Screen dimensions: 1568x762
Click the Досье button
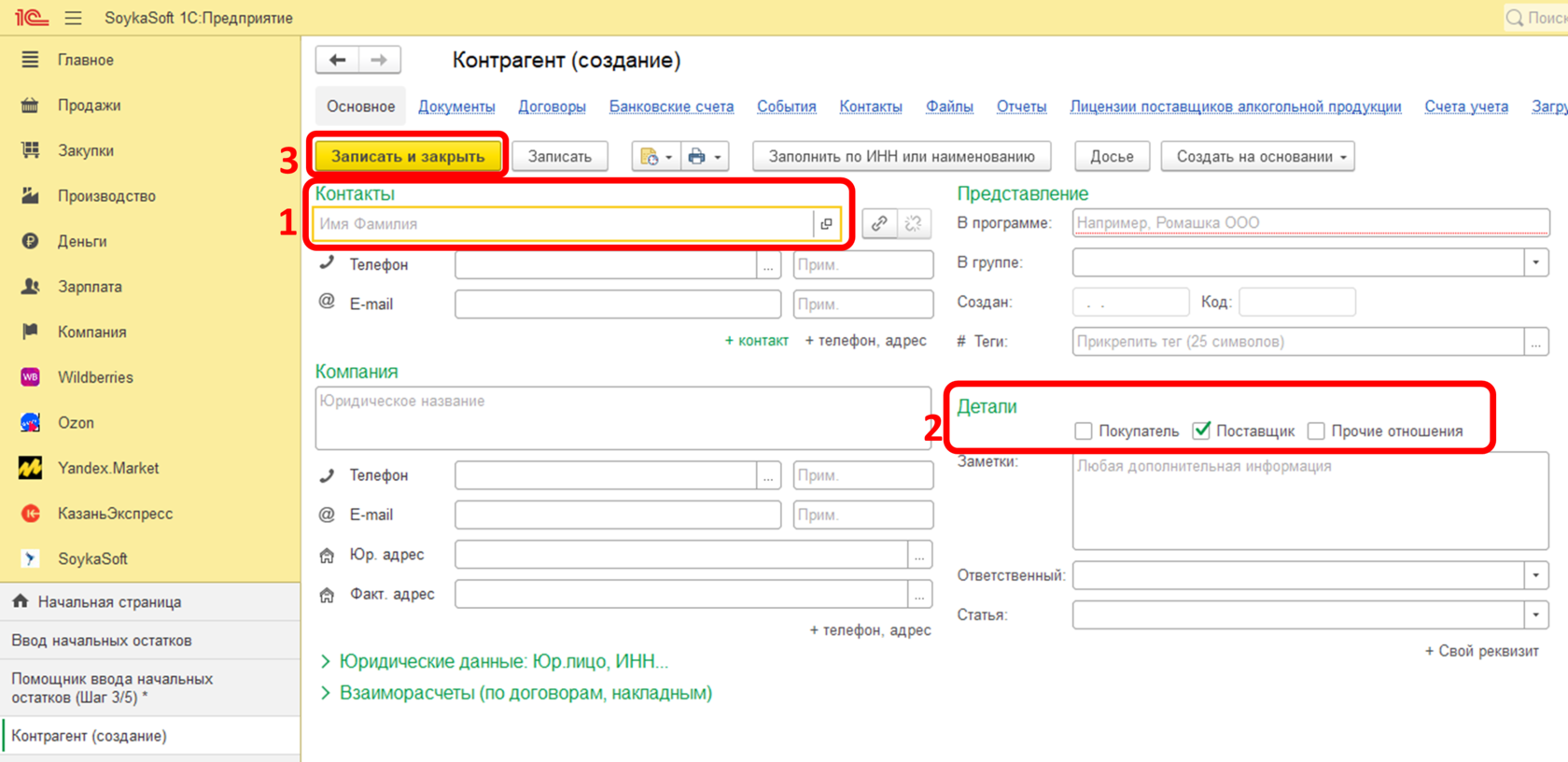click(1112, 157)
